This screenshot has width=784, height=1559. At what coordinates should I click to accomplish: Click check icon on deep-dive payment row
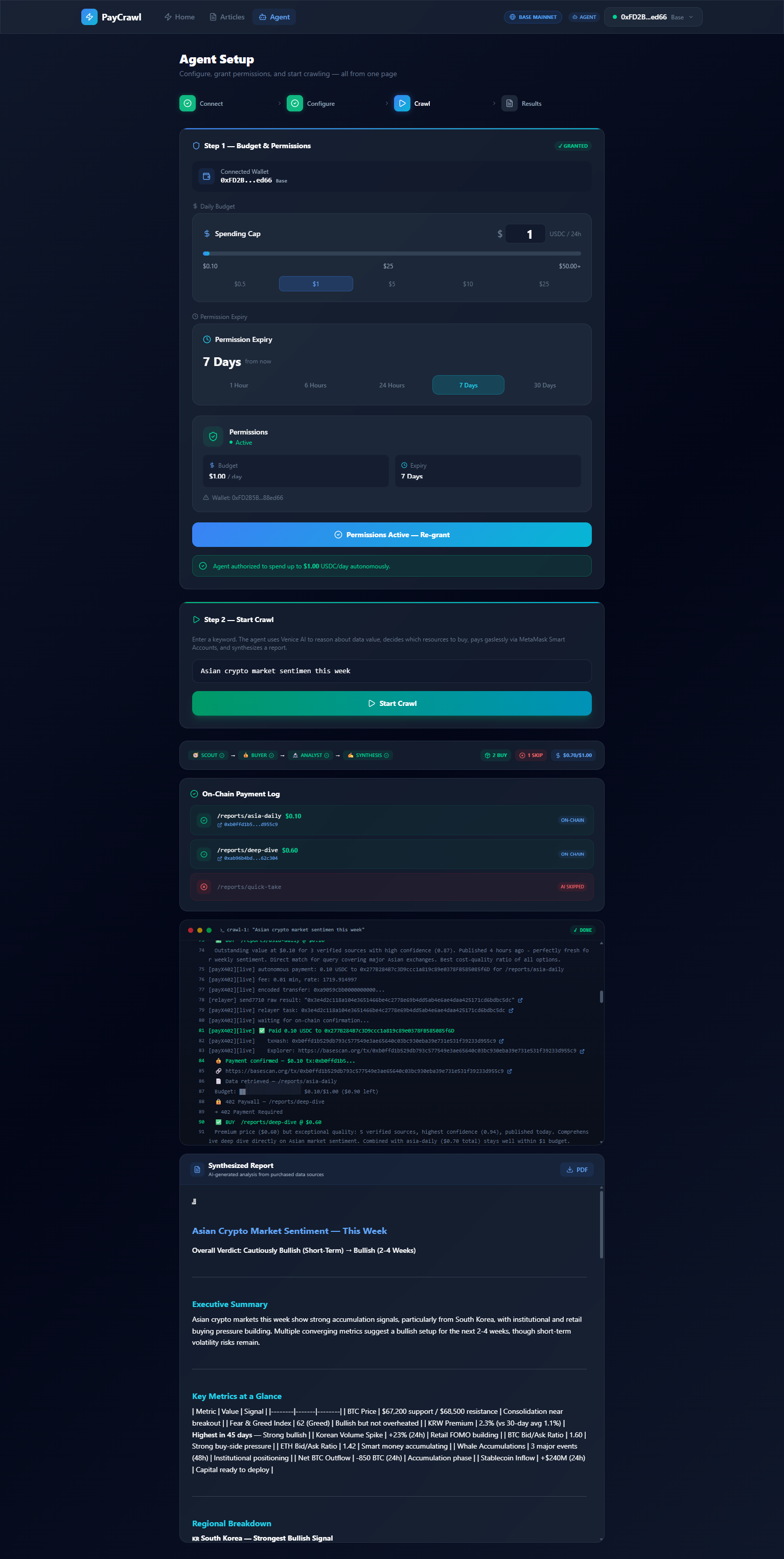click(204, 855)
